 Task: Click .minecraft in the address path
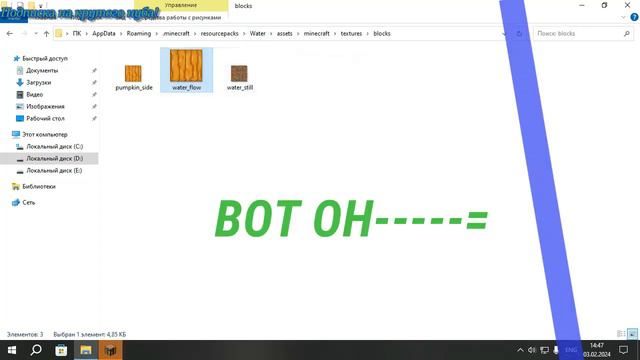coord(176,33)
